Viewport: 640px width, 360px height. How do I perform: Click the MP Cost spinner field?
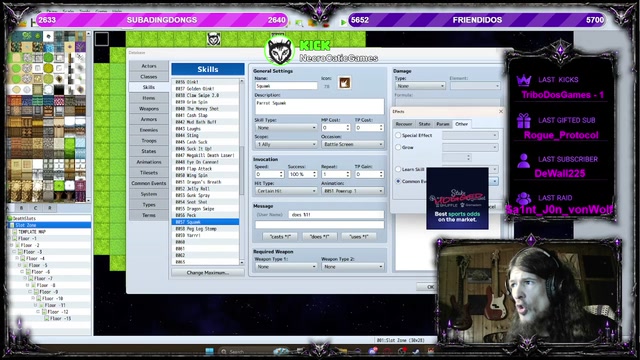[336, 128]
